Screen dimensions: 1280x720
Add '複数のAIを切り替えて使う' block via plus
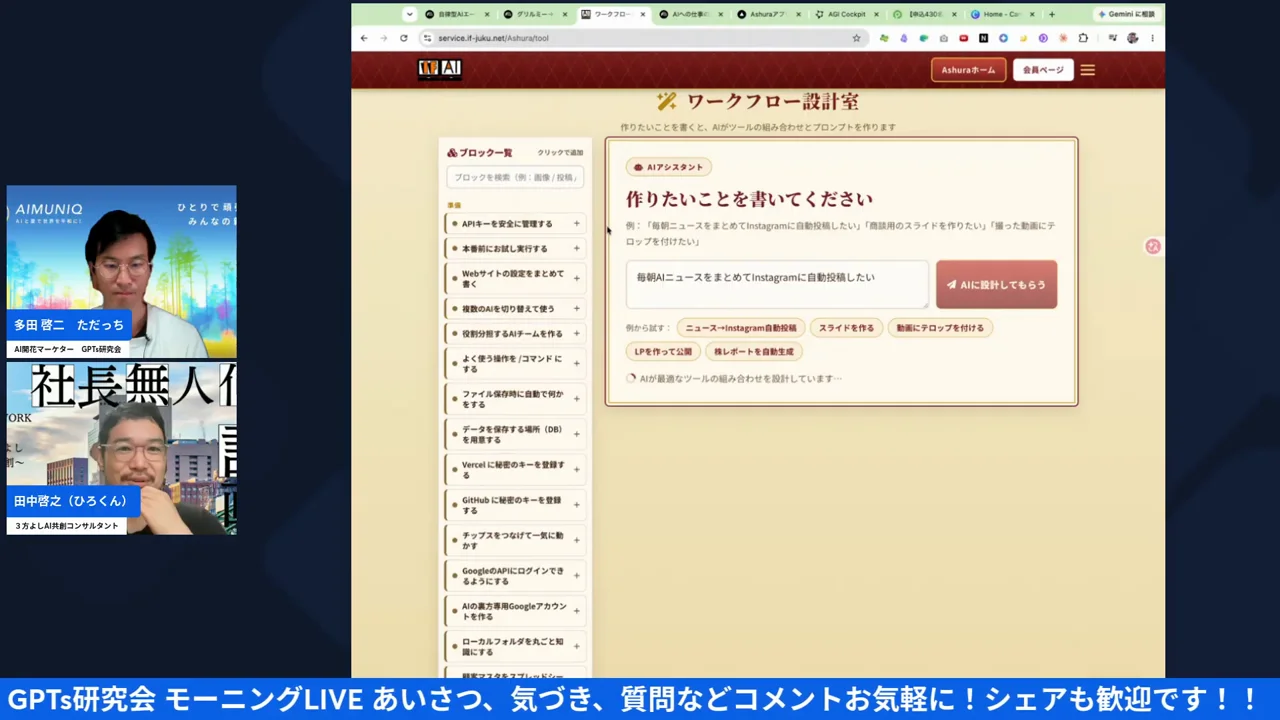pyautogui.click(x=576, y=308)
